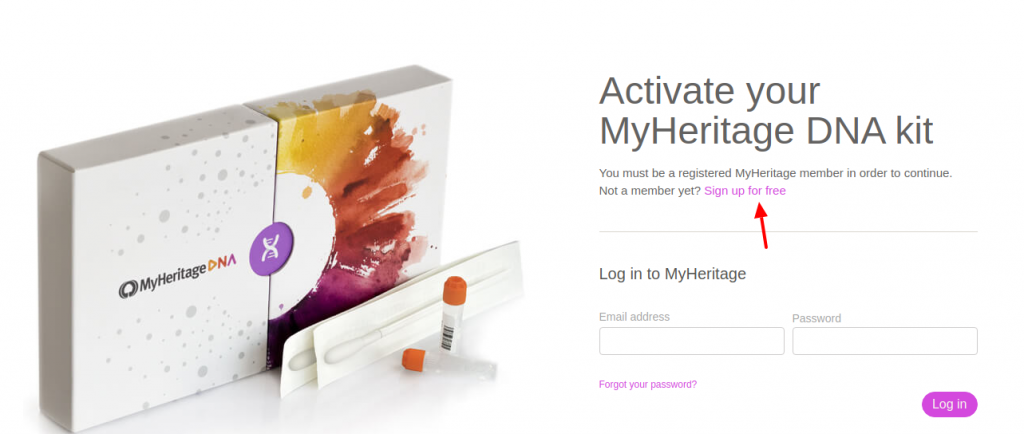Click the purple DNA helix icon on box

tap(272, 246)
